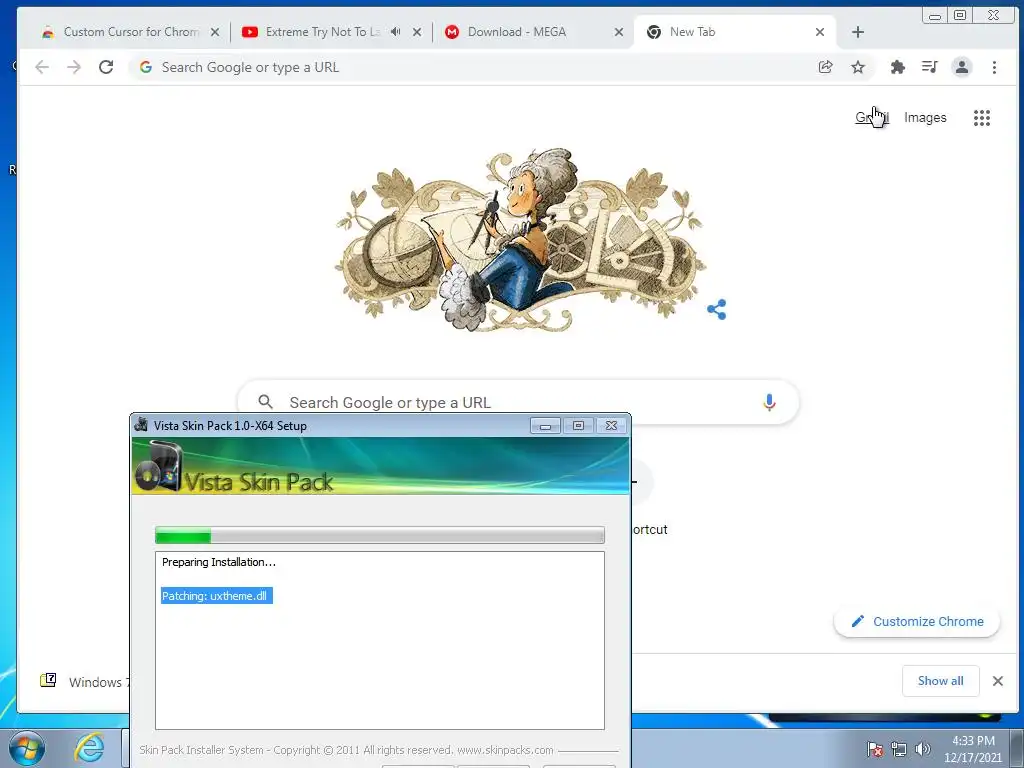This screenshot has width=1024, height=768.
Task: Open the media control icon in Chrome toolbar
Action: [x=929, y=67]
